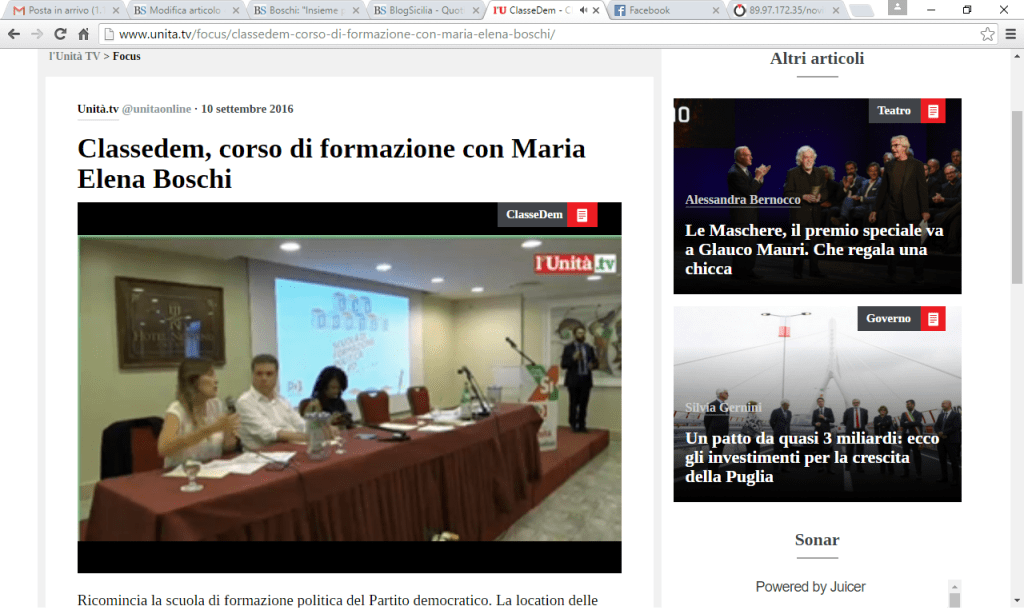Viewport: 1024px width, 614px height.
Task: Click the Alessandra Bernocco author link
Action: [x=742, y=200]
